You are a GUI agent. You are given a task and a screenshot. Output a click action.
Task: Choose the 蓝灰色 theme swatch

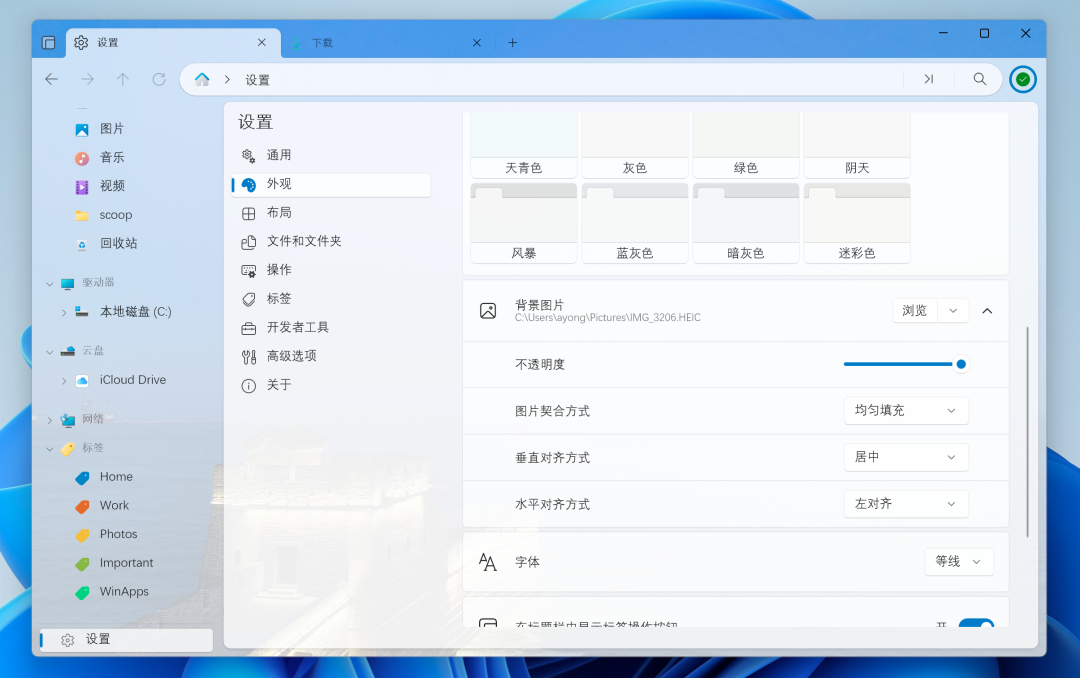(x=634, y=223)
